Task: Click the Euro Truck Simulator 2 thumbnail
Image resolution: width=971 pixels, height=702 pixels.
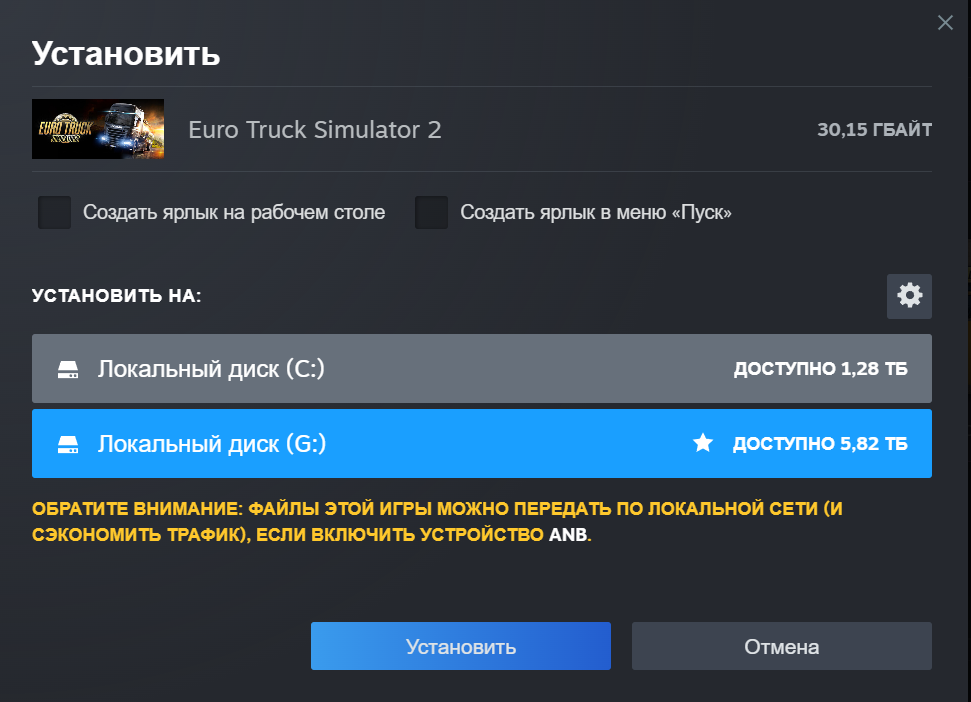Action: coord(98,129)
